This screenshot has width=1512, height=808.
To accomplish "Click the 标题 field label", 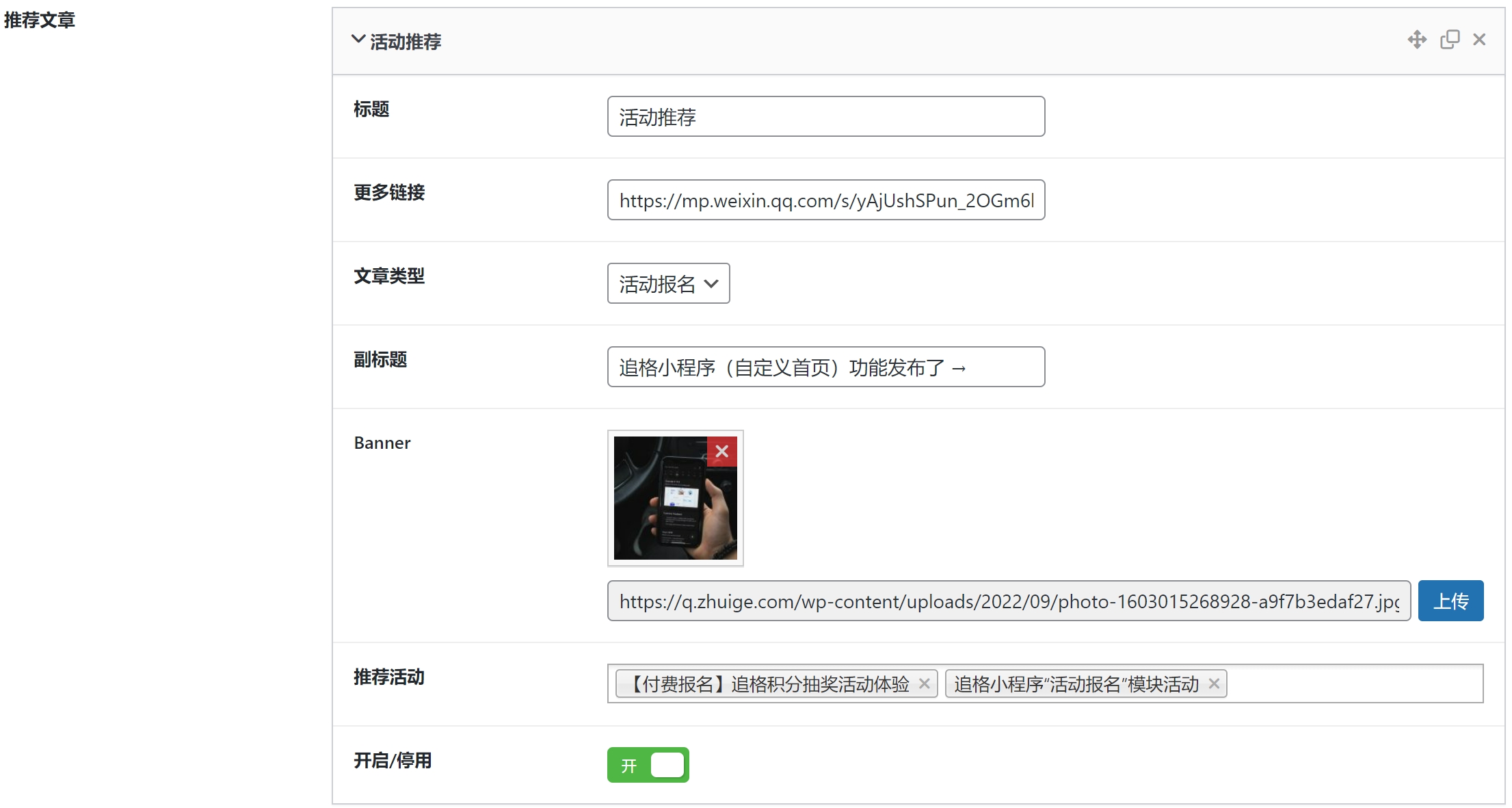I will [371, 109].
